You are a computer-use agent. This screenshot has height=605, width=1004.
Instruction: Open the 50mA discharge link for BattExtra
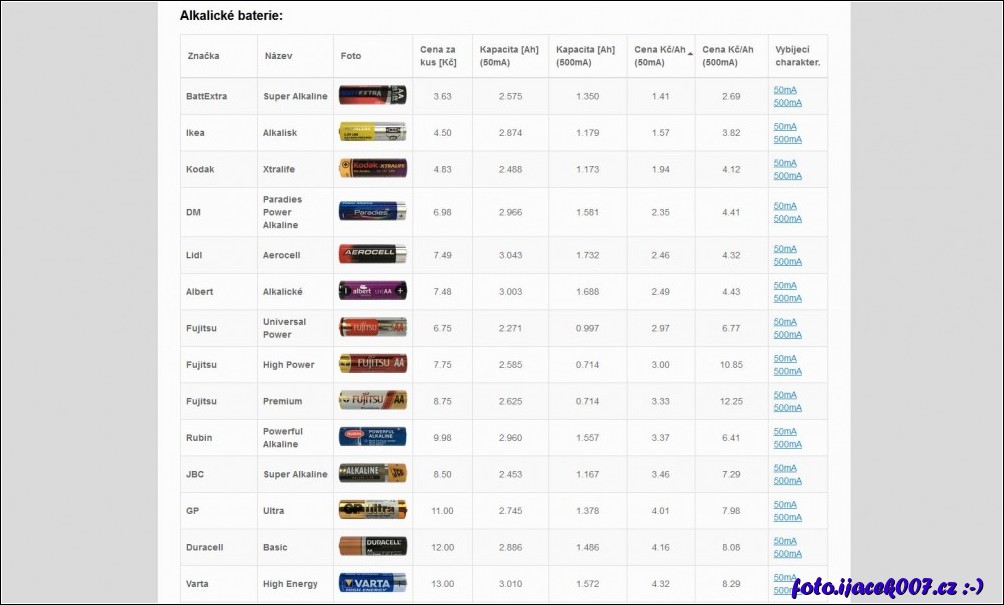tap(785, 90)
